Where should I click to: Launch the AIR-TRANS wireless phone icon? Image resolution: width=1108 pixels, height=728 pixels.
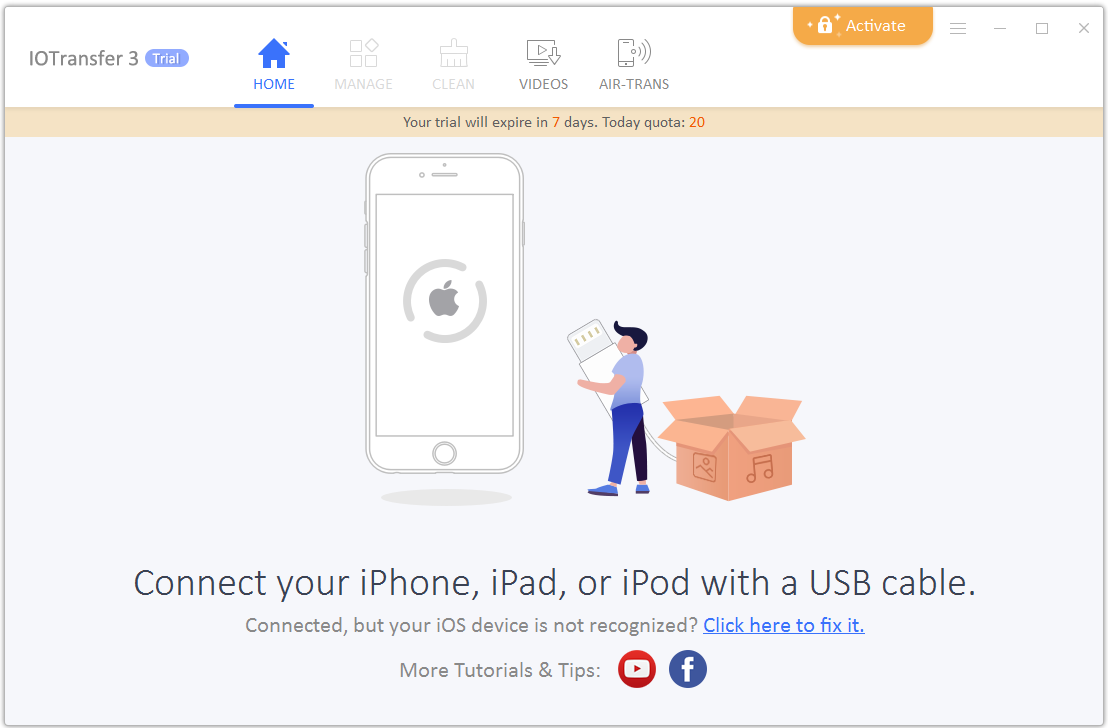coord(634,53)
